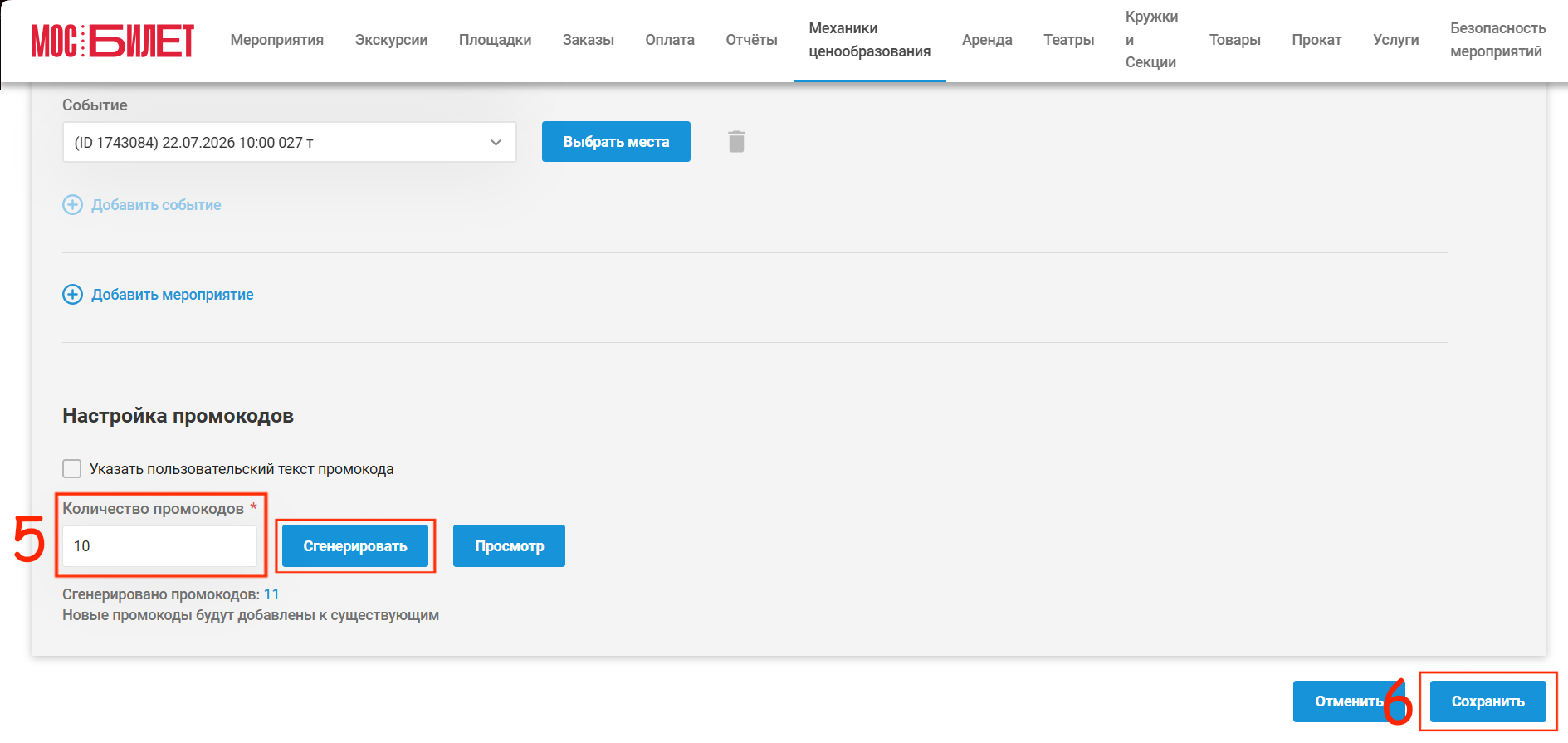Viewport: 1568px width, 743px height.
Task: Go to the Заказы section
Action: coord(589,40)
